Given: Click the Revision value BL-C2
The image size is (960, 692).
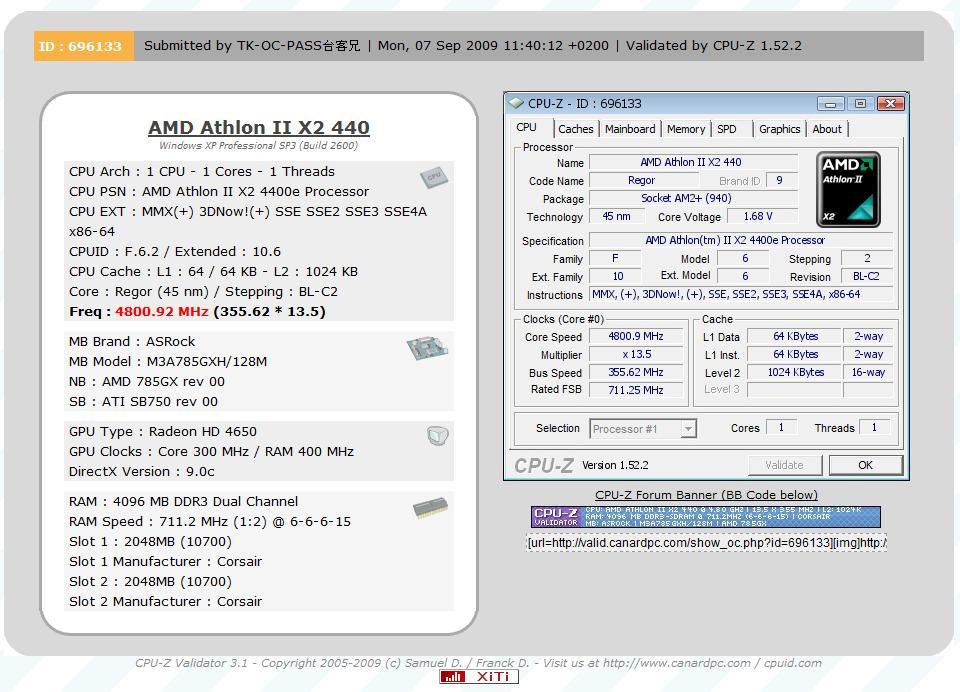Looking at the screenshot, I should [x=866, y=276].
